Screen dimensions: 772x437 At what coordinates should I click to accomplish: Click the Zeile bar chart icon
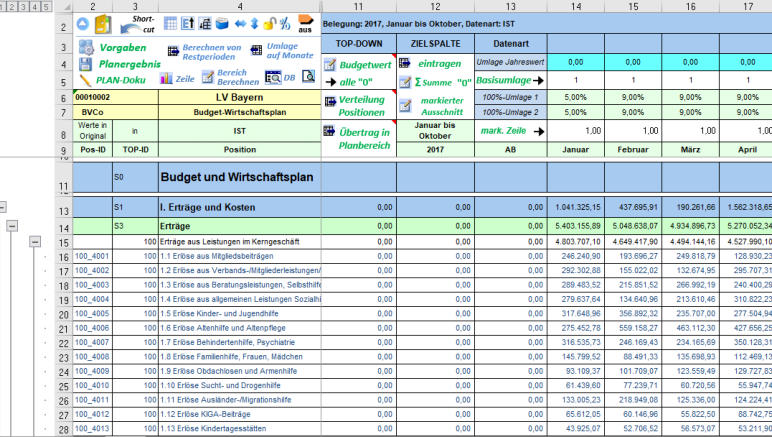165,78
